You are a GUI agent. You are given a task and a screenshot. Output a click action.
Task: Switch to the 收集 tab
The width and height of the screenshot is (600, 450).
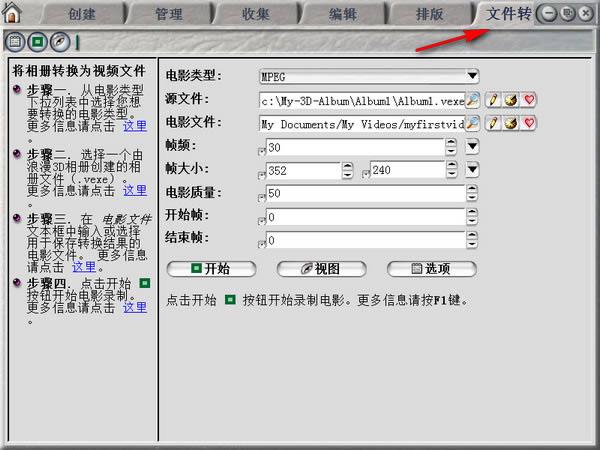tap(256, 15)
